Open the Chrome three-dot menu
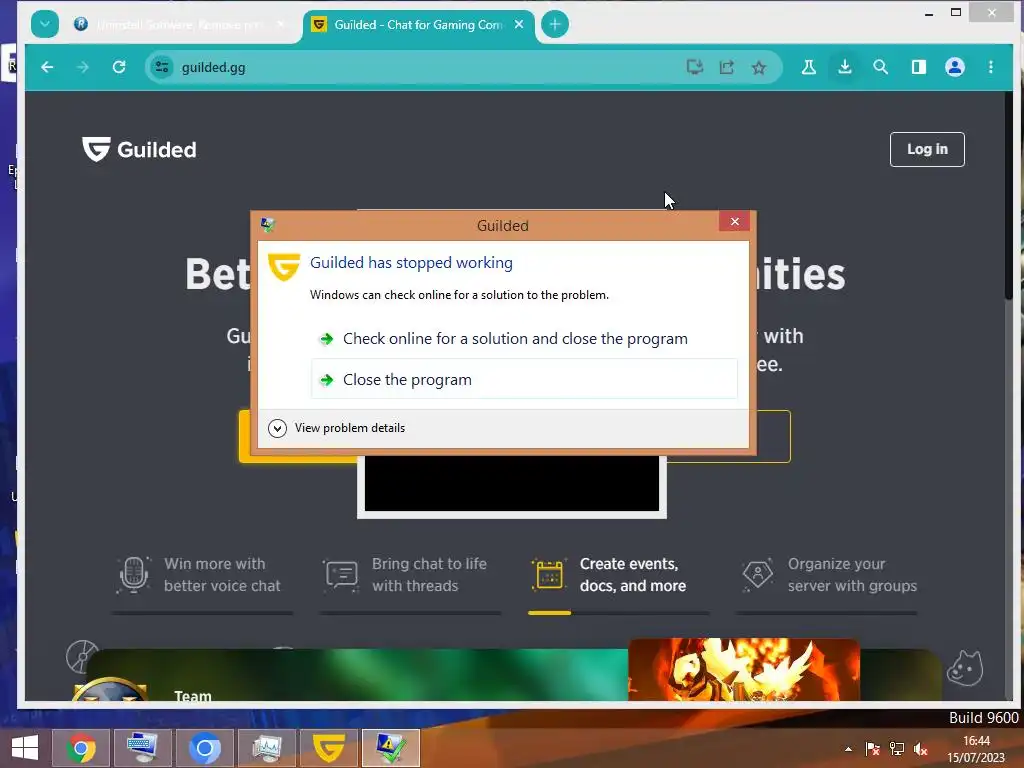 coord(991,67)
